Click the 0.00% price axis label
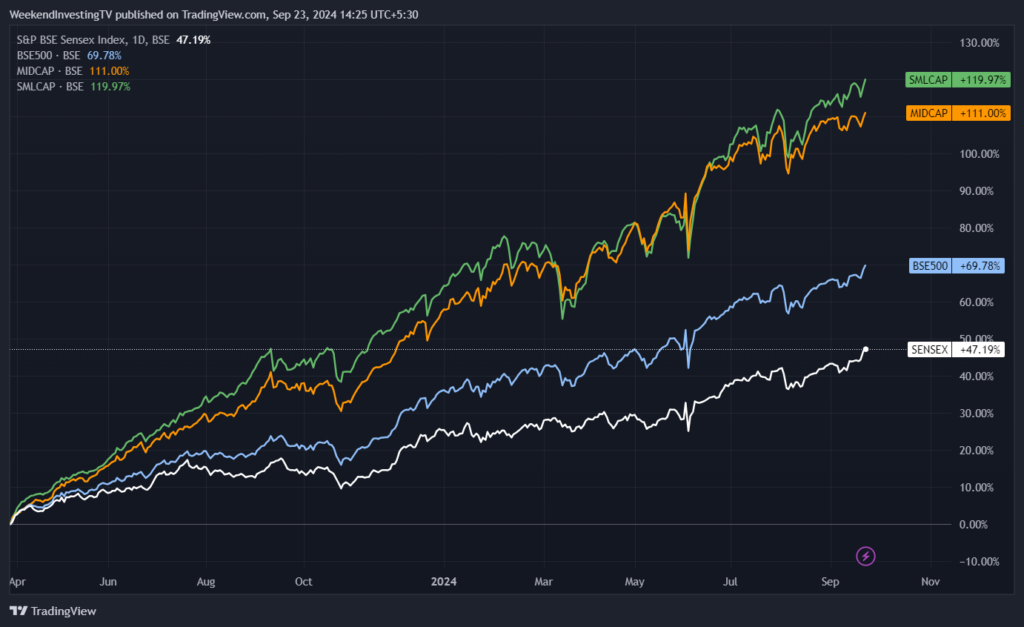1024x627 pixels. click(x=974, y=524)
